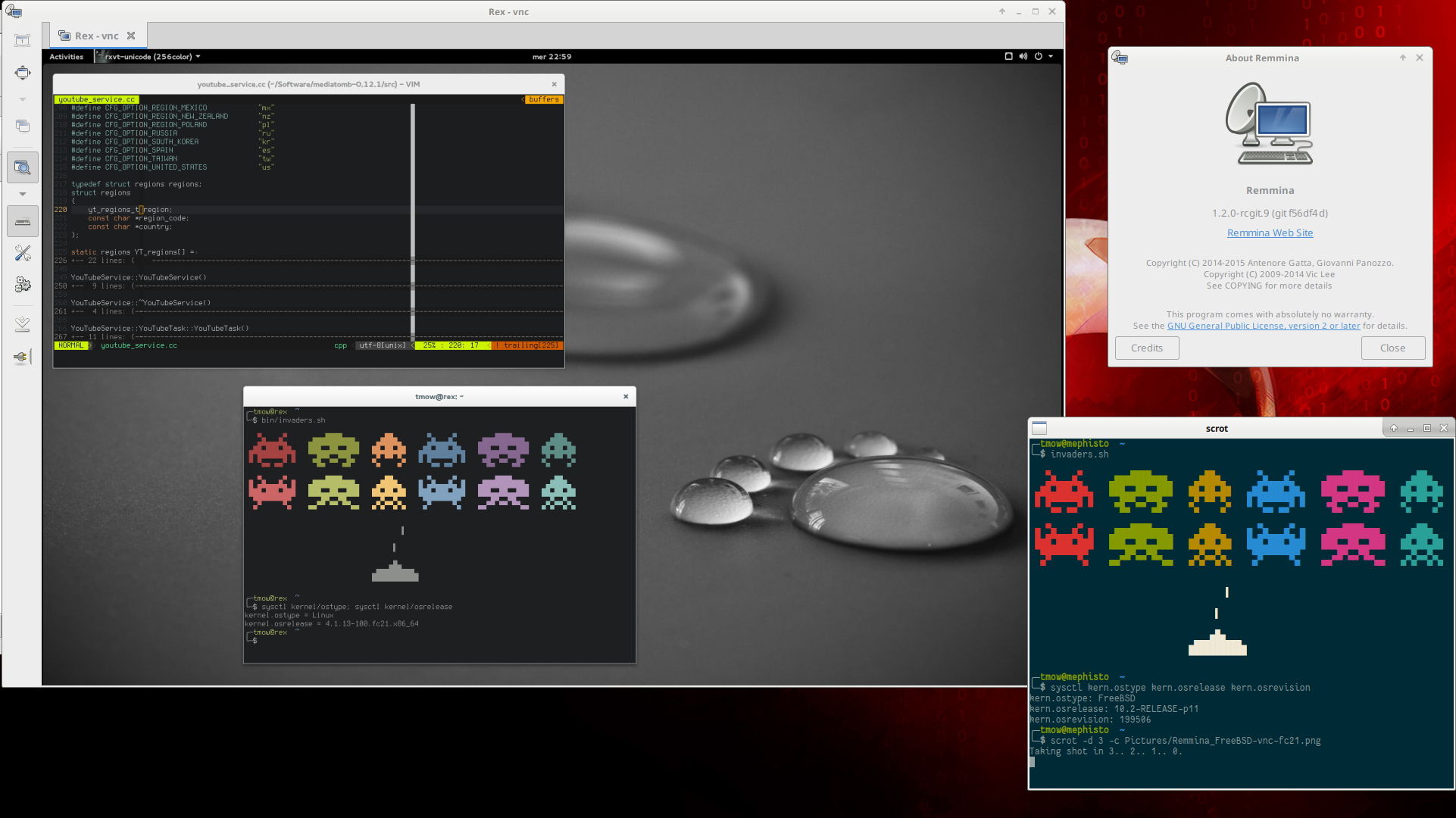This screenshot has height=818, width=1456.
Task: Toggle sound icon in GNOME top panel
Action: pos(1022,57)
